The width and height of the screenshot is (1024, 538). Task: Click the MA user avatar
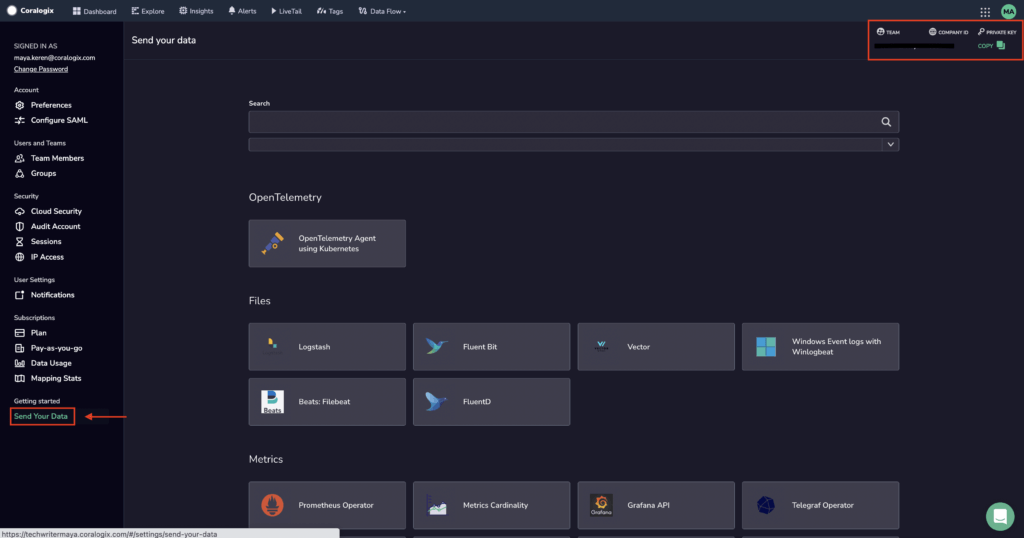[x=1008, y=11]
